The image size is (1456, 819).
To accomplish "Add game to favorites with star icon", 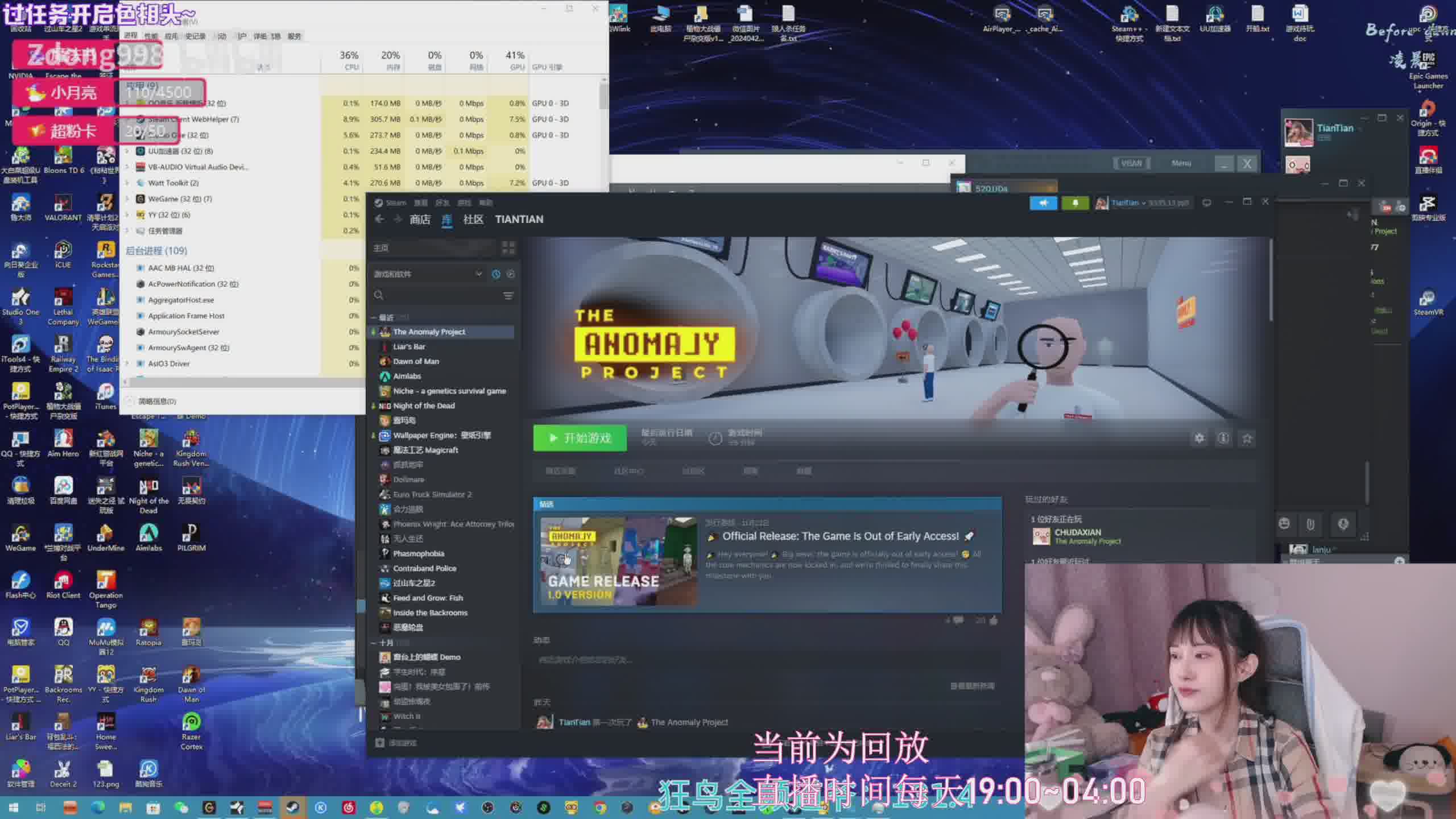I will (x=1247, y=438).
